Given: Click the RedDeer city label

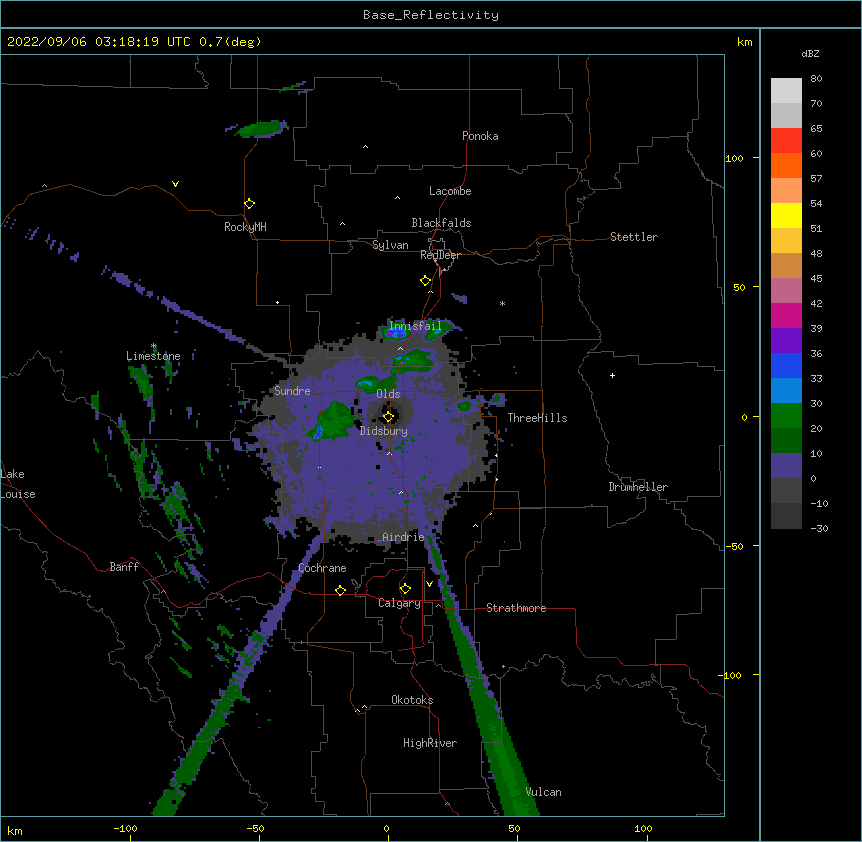Looking at the screenshot, I should [440, 255].
